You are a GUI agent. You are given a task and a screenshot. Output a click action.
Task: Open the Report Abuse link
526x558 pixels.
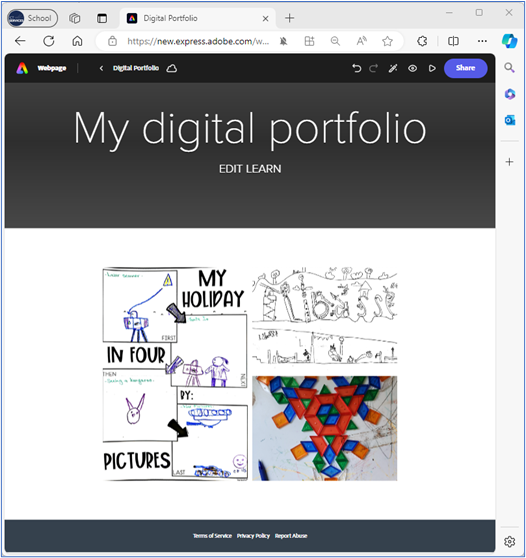(291, 536)
